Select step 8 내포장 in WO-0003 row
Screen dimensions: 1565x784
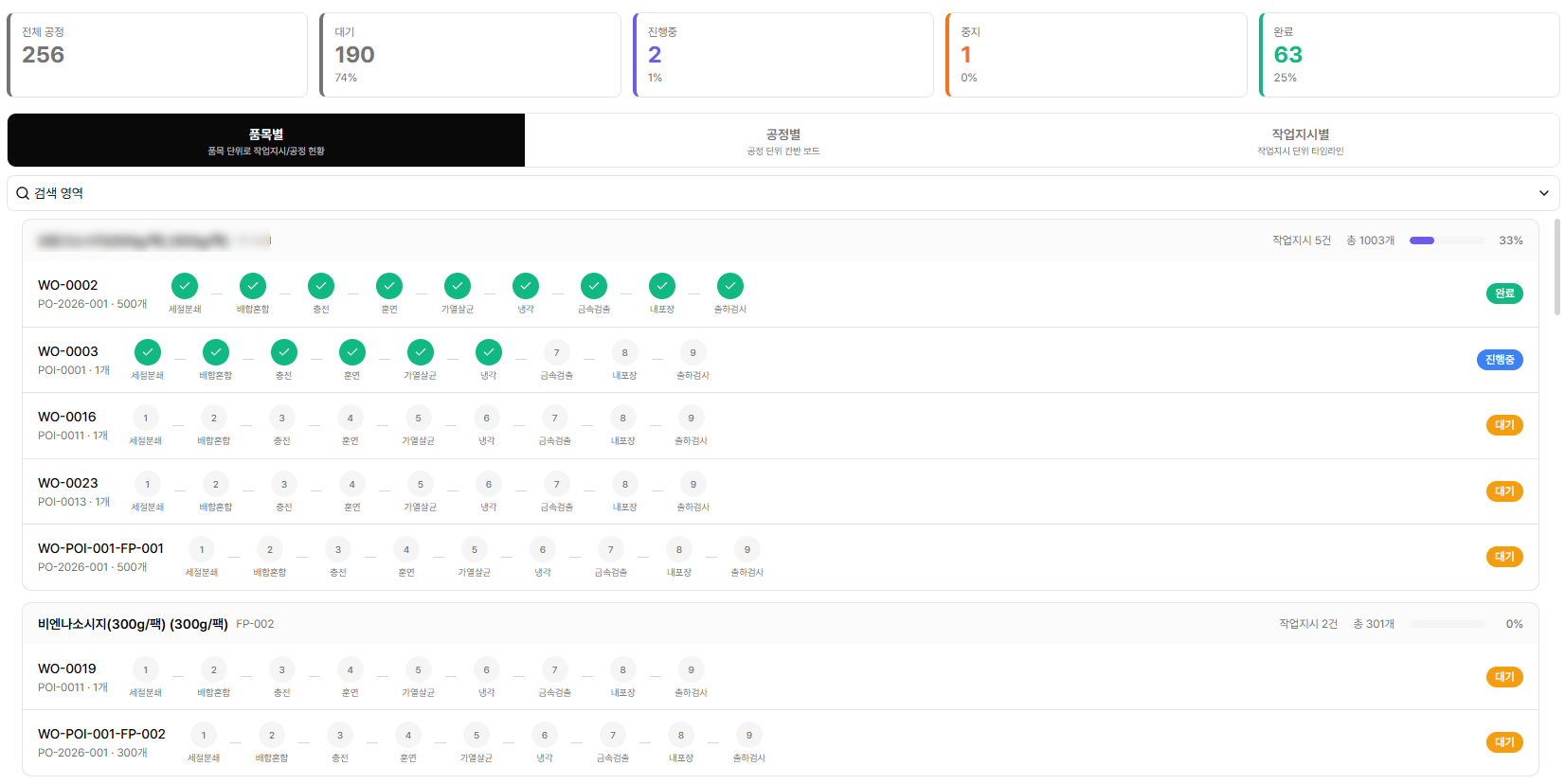tap(625, 352)
